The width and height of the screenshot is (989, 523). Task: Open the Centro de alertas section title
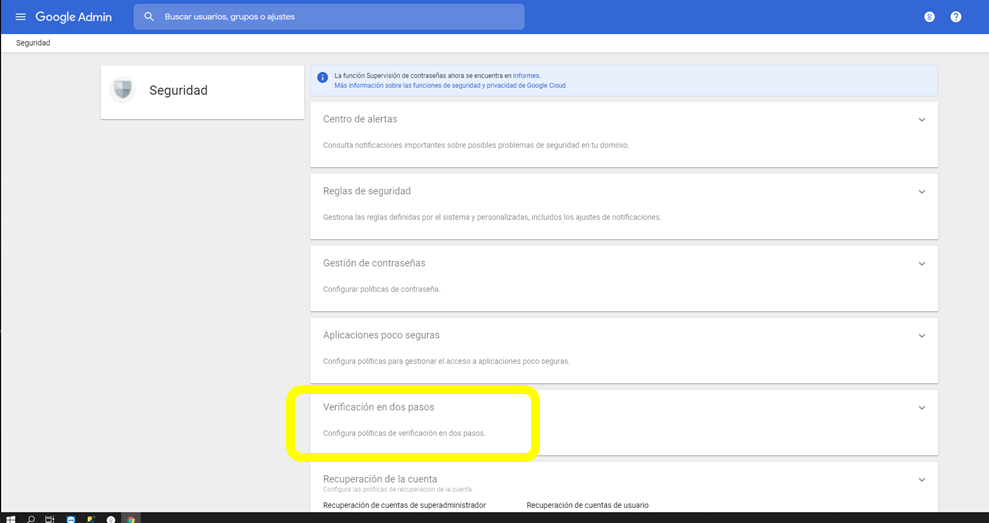click(360, 119)
